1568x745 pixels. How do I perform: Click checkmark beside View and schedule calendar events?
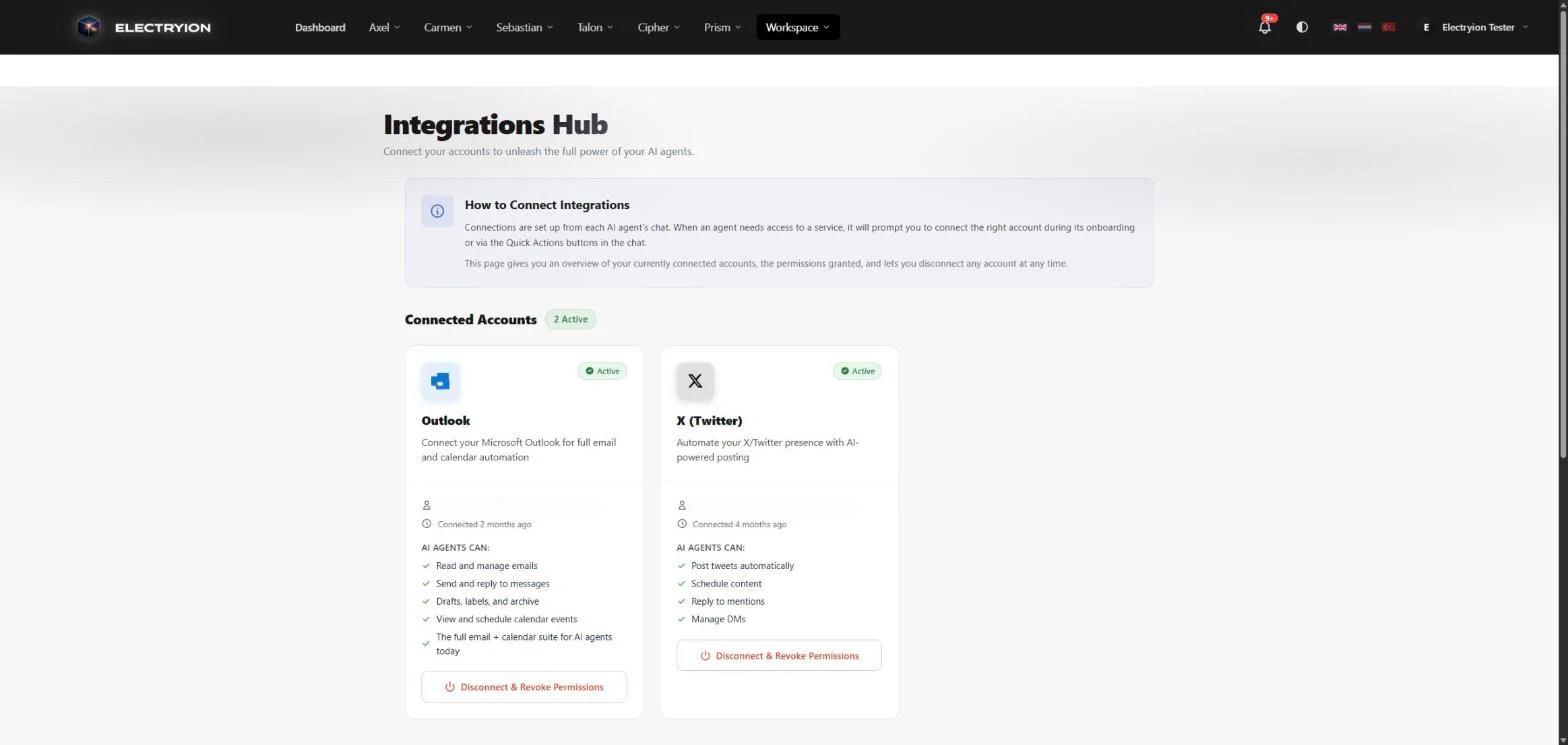click(426, 619)
